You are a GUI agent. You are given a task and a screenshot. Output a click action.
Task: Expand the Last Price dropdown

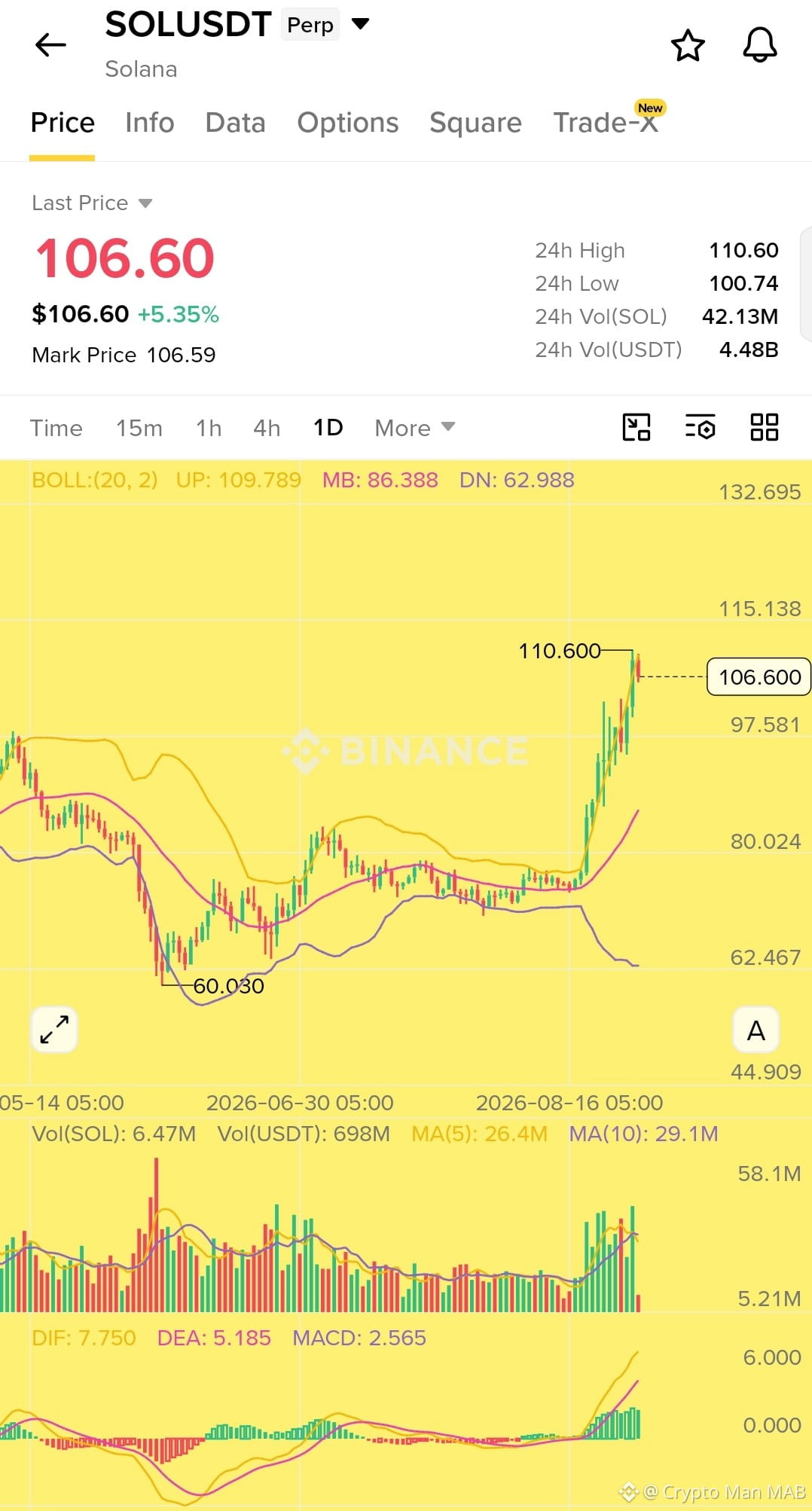point(145,203)
